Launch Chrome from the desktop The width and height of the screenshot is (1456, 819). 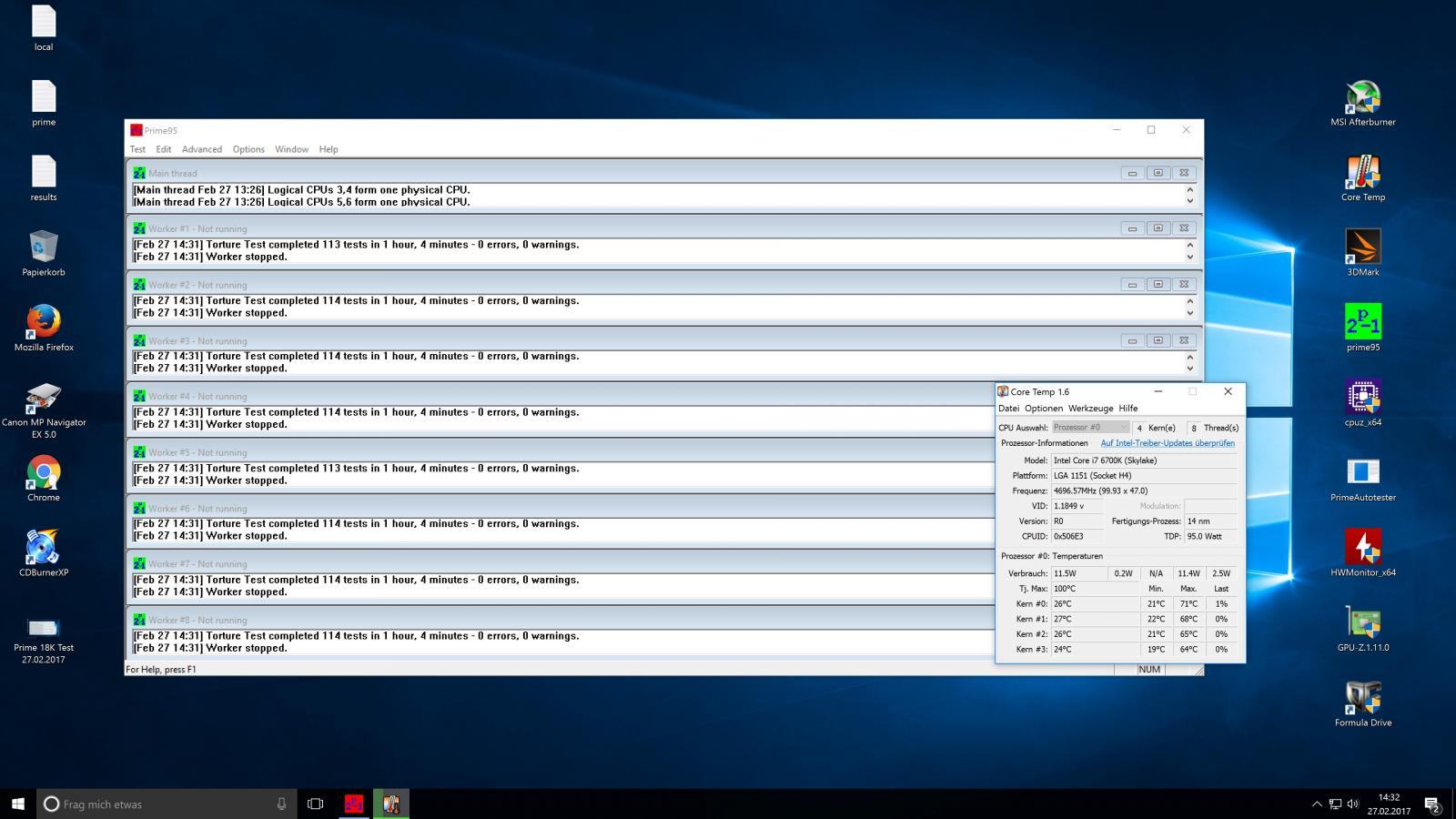point(44,479)
